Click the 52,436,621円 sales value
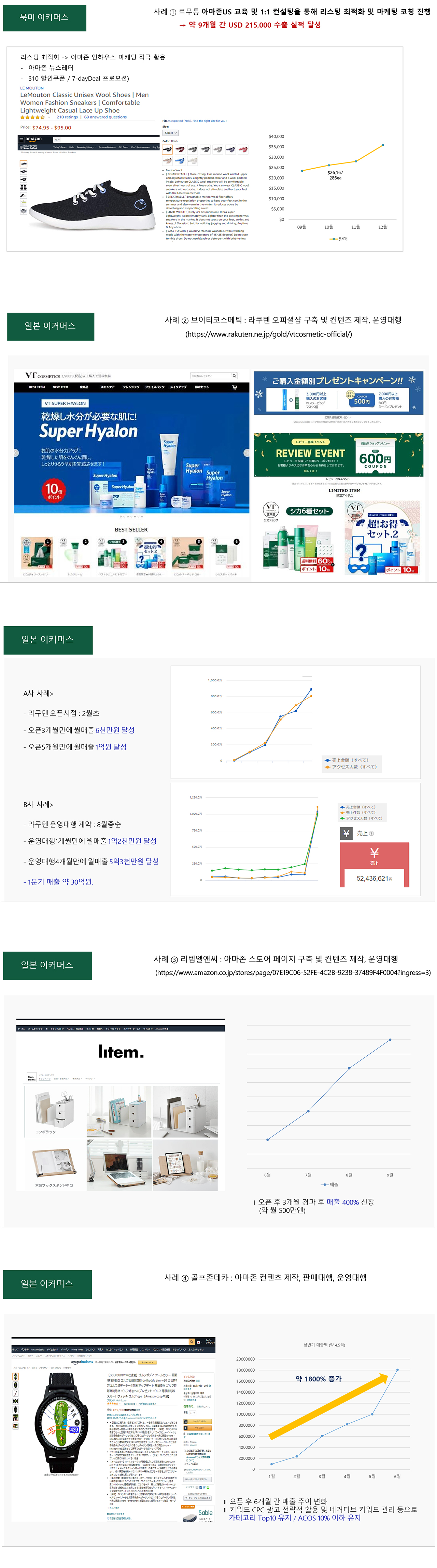Screen dimensions: 437x1568 (374, 878)
